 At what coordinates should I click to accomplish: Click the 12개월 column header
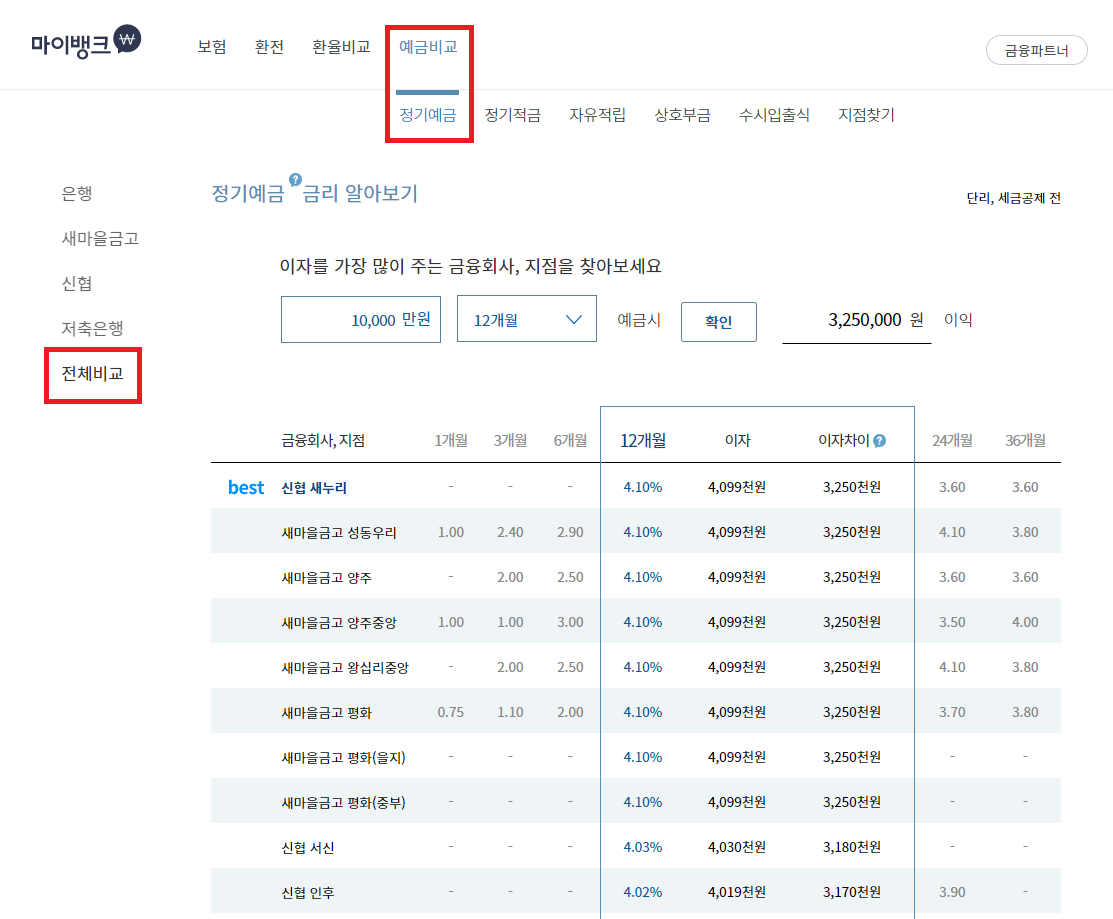pos(643,441)
